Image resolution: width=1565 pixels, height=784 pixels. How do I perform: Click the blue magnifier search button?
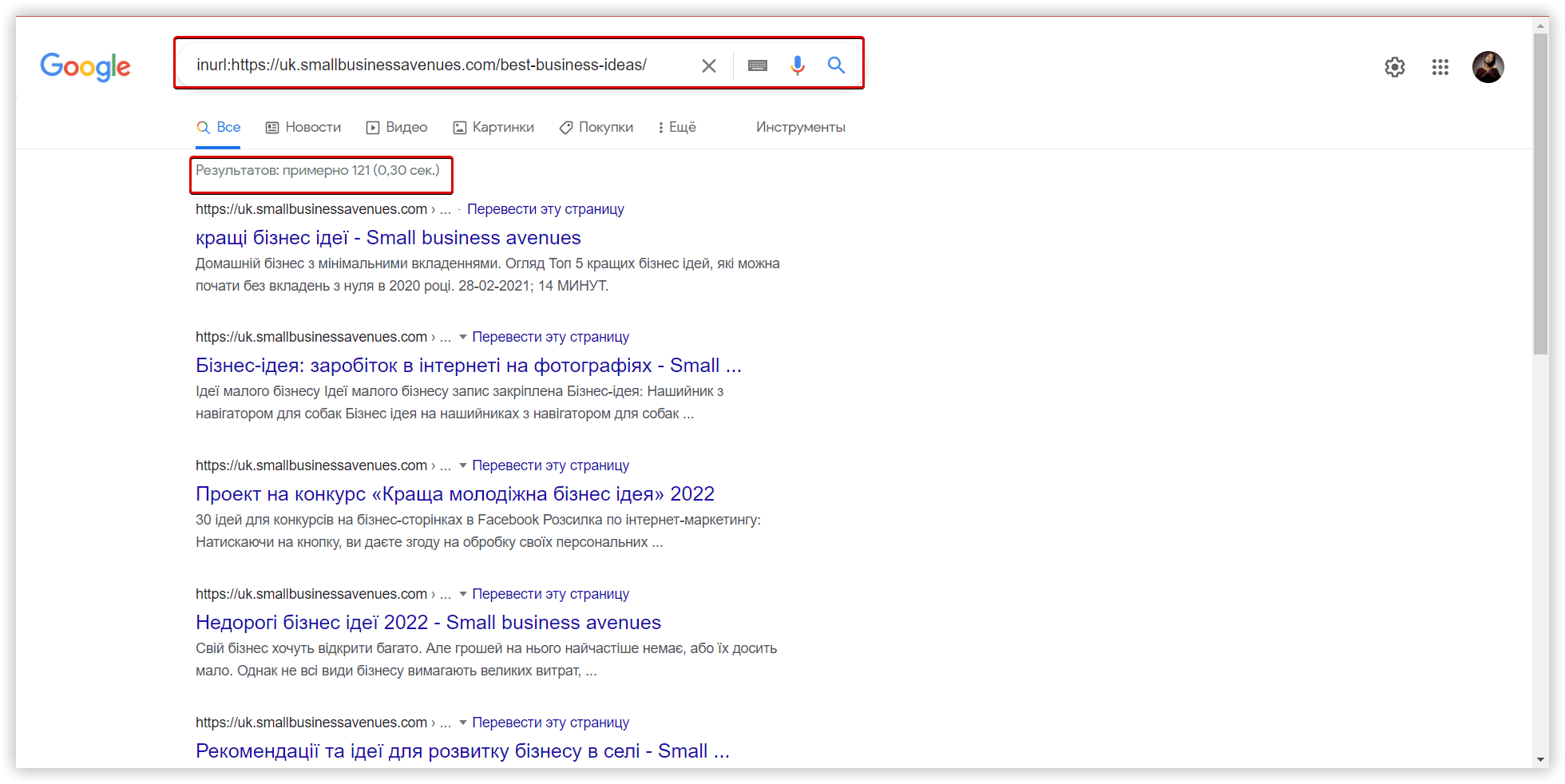836,65
